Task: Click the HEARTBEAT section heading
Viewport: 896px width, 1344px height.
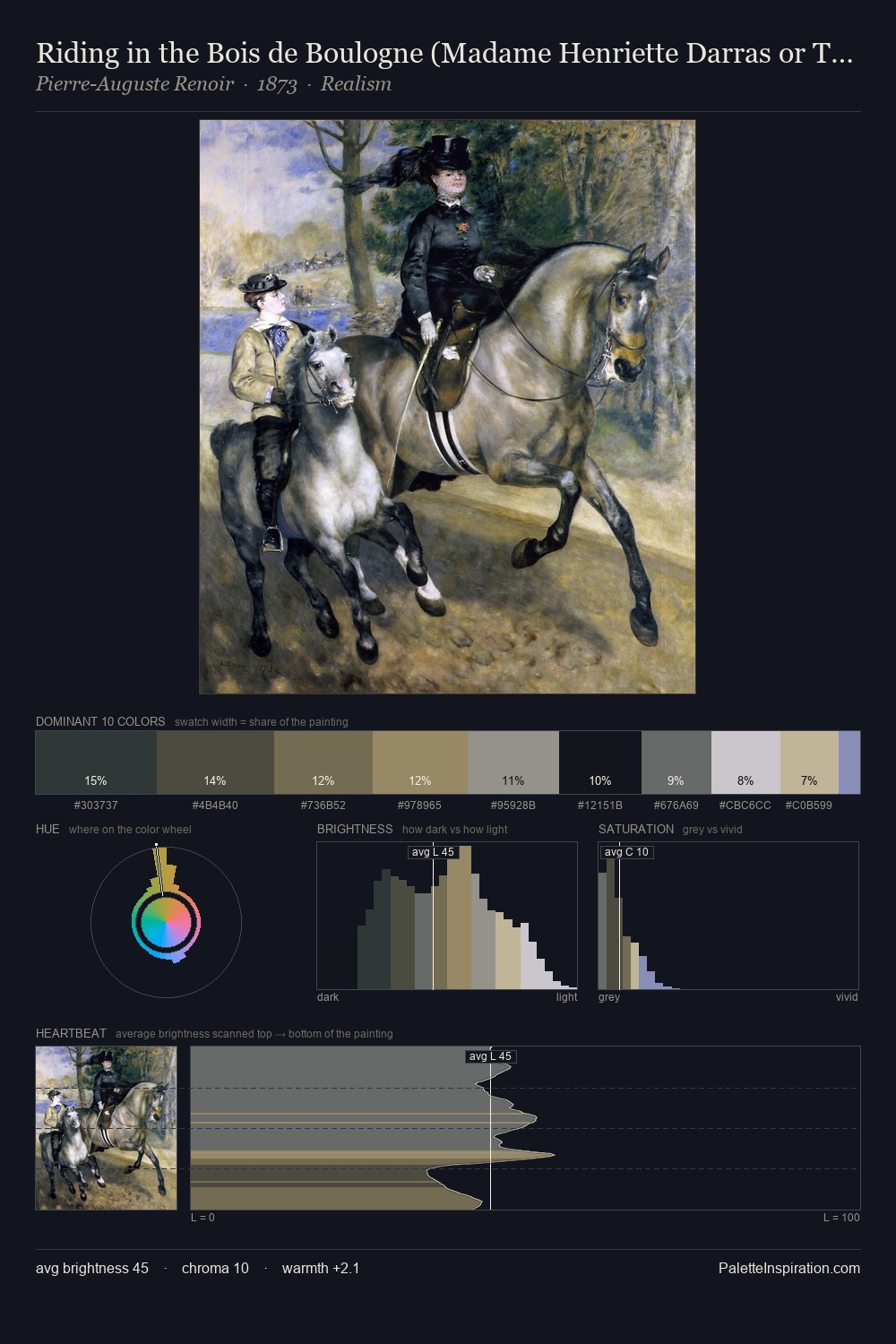Action: point(71,1033)
